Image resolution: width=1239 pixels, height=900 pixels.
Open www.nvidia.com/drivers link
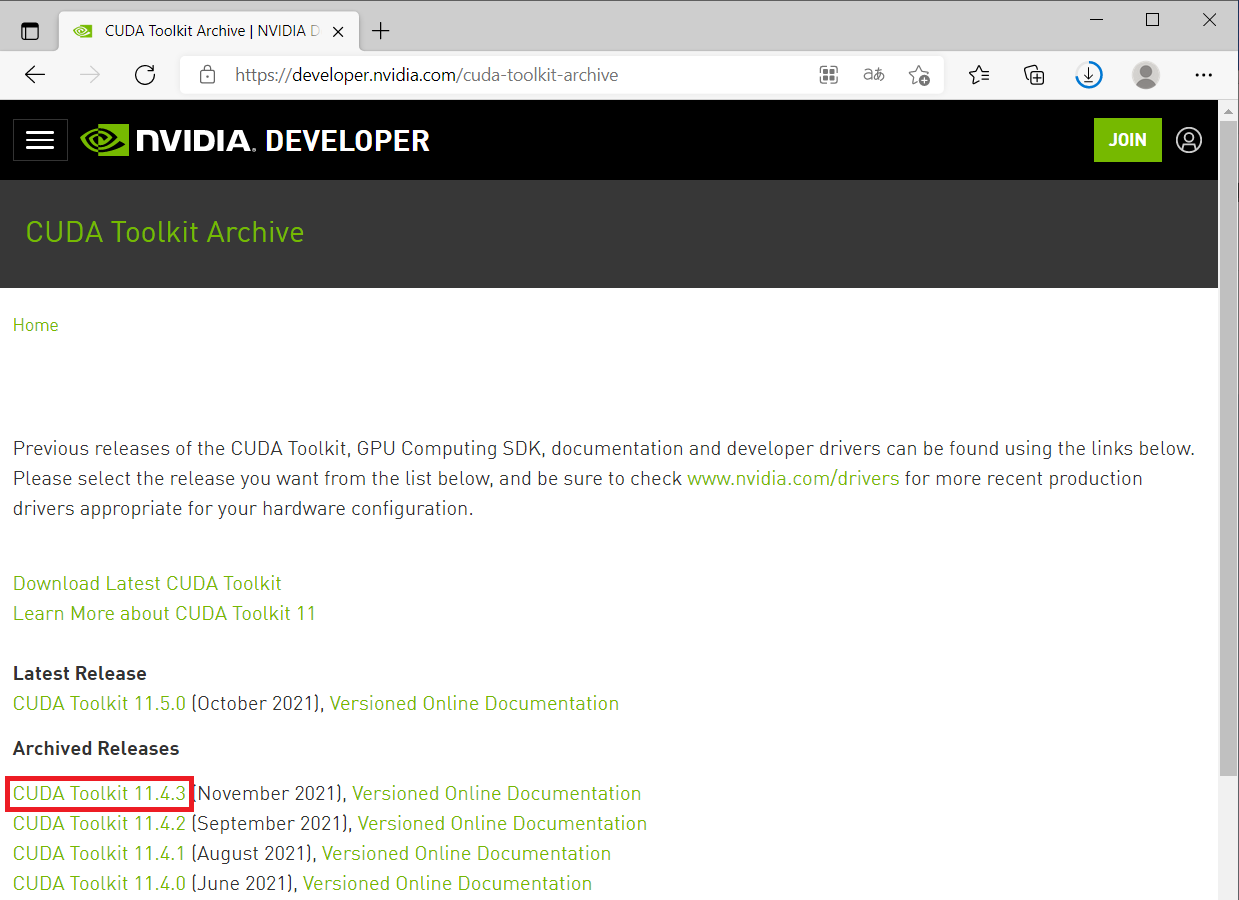tap(793, 479)
